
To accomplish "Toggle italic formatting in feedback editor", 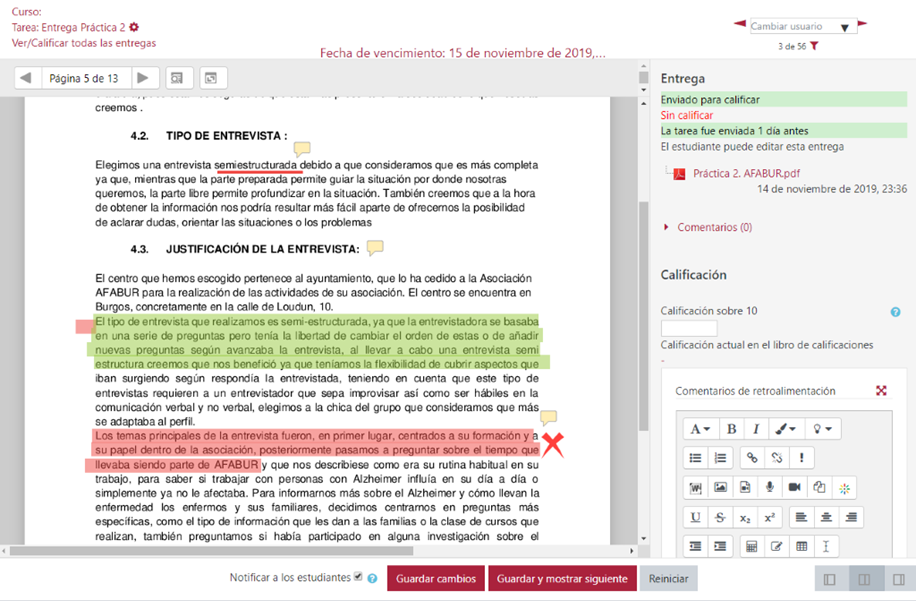I will (x=756, y=429).
